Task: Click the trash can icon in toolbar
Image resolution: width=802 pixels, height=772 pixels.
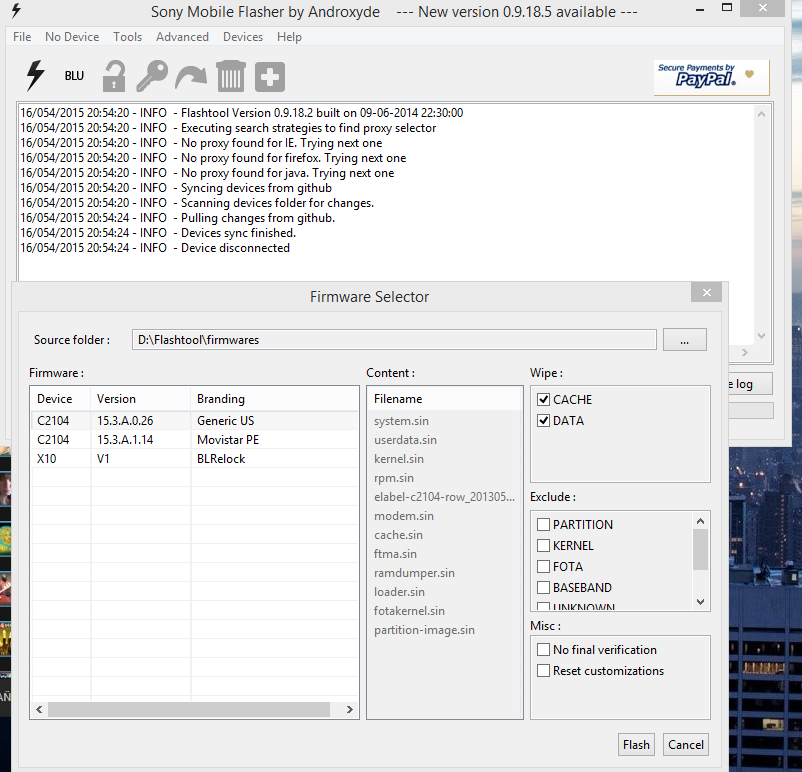Action: [x=231, y=76]
